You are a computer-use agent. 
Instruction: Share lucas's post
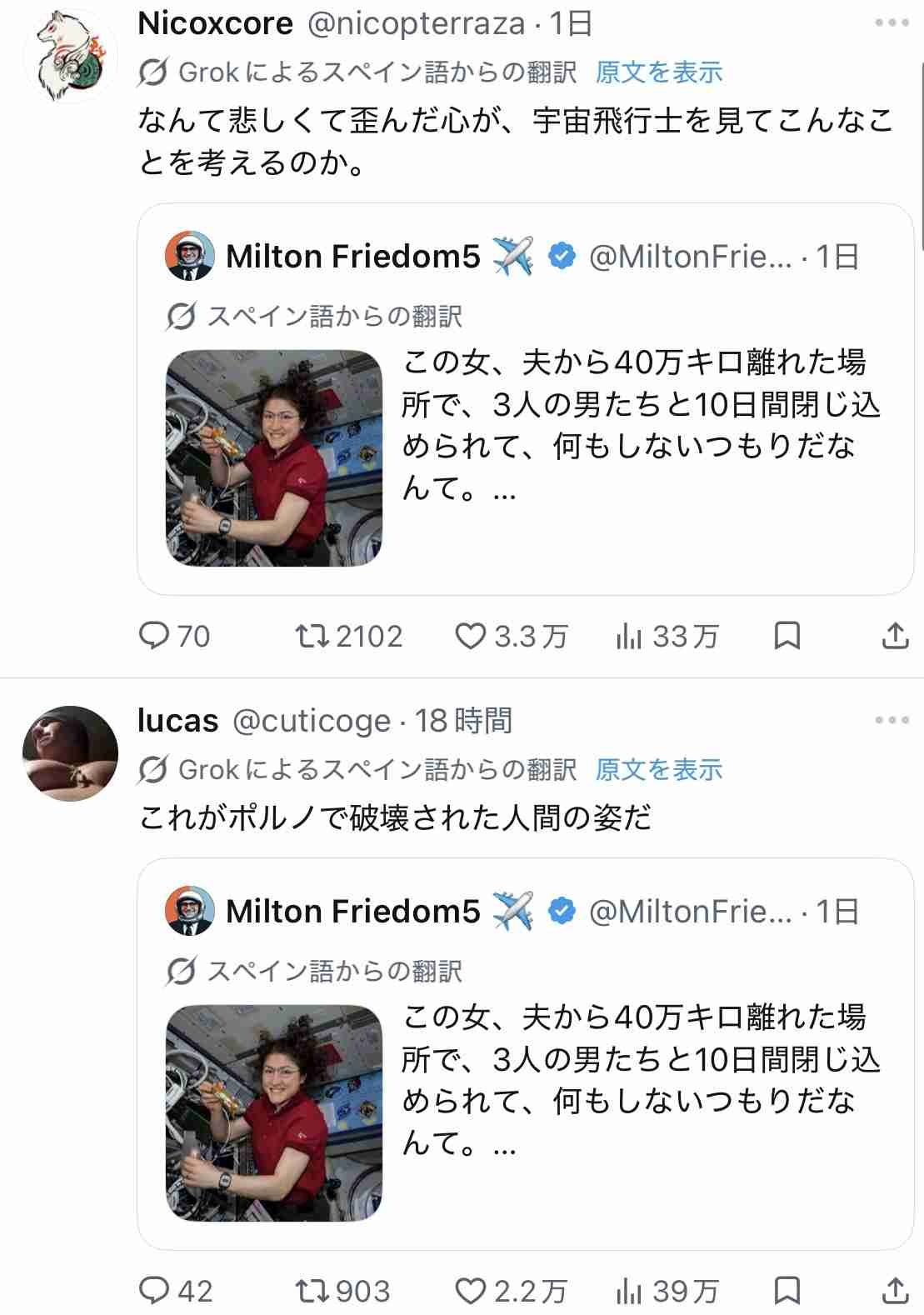[x=894, y=1291]
